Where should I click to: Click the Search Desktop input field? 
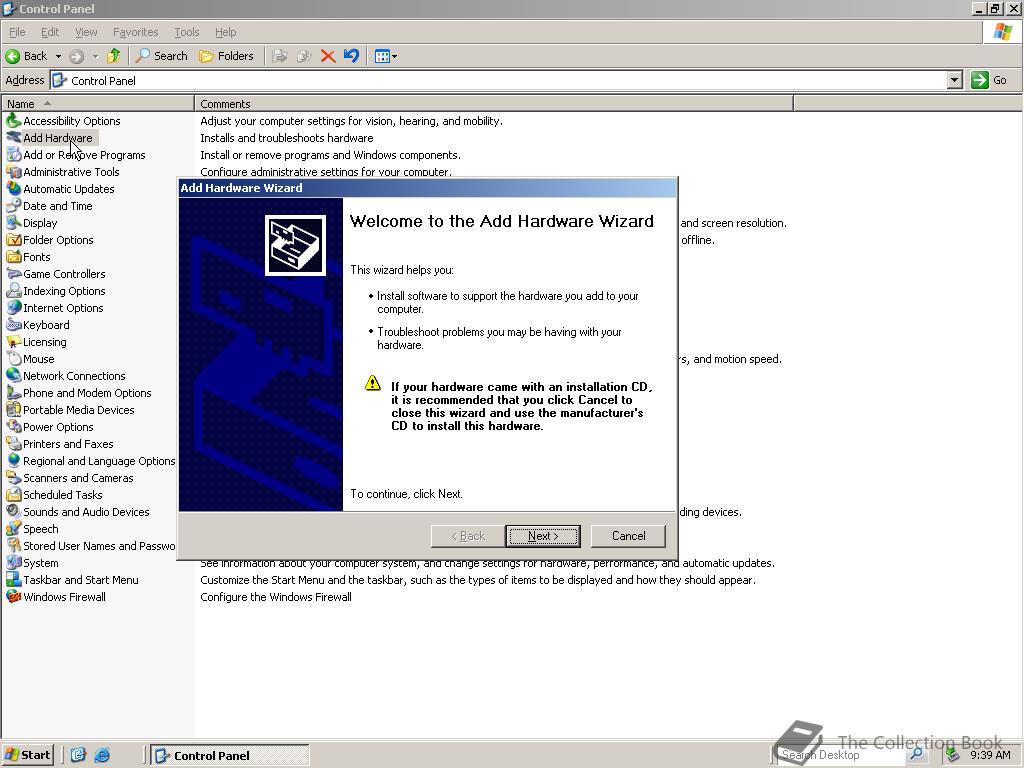(x=840, y=755)
